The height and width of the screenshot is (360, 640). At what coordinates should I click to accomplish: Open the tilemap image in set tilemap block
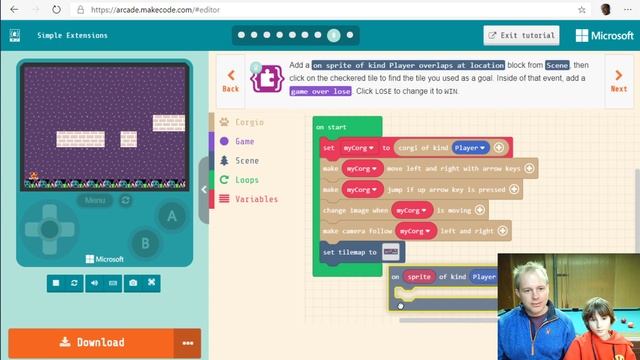click(x=391, y=252)
